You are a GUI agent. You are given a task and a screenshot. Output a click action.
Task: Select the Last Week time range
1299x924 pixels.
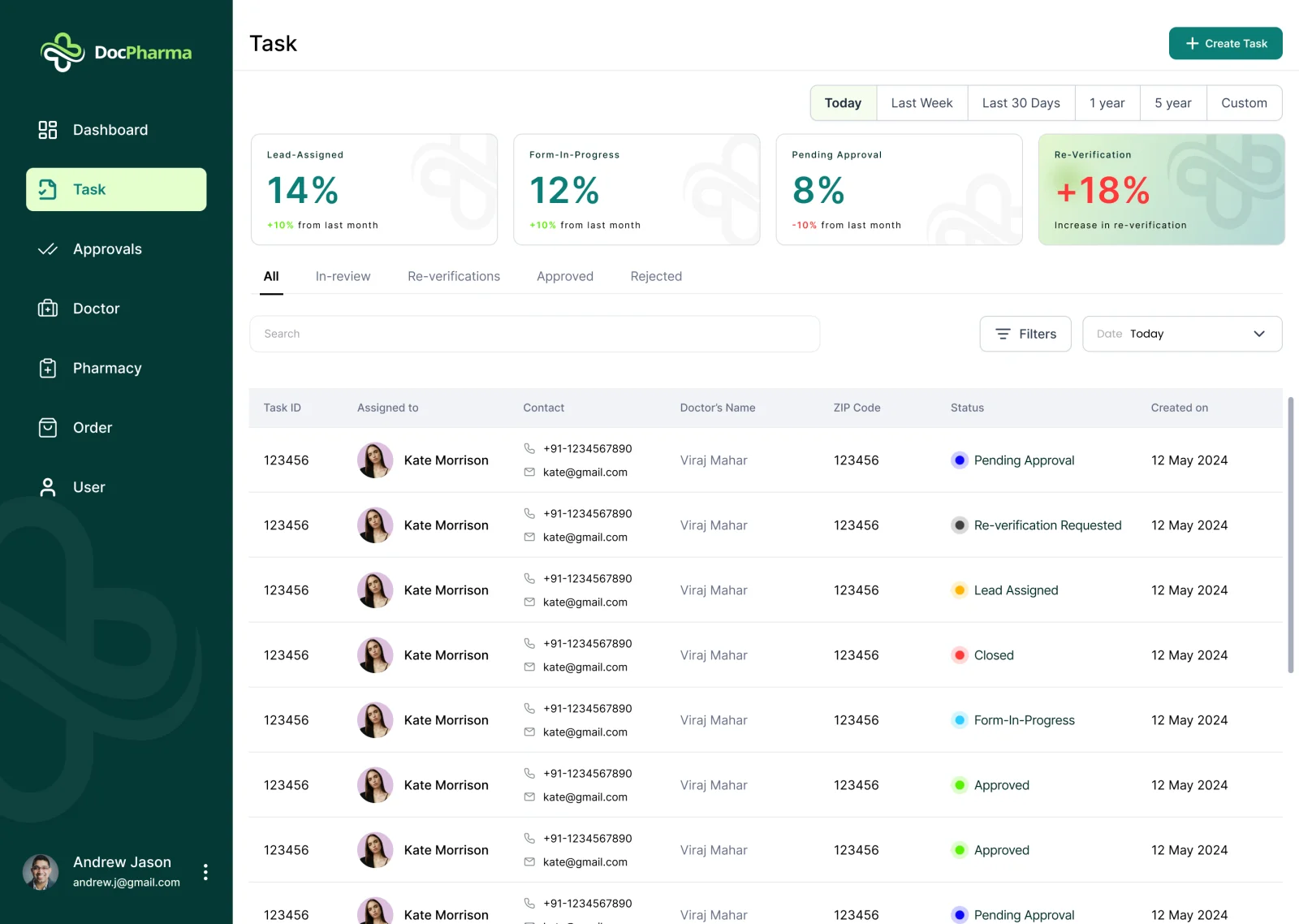921,103
